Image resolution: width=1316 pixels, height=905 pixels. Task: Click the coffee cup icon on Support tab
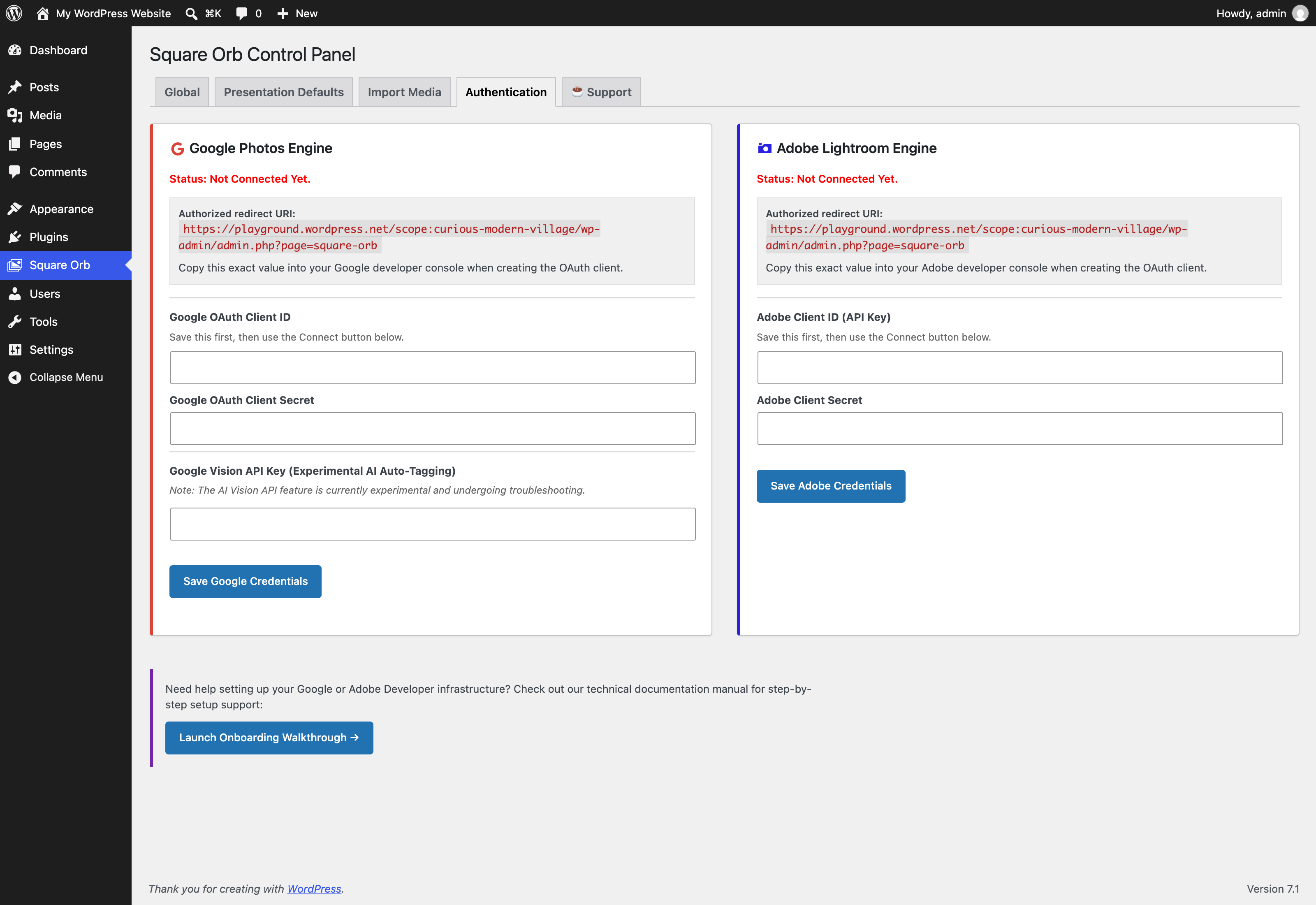coord(577,91)
